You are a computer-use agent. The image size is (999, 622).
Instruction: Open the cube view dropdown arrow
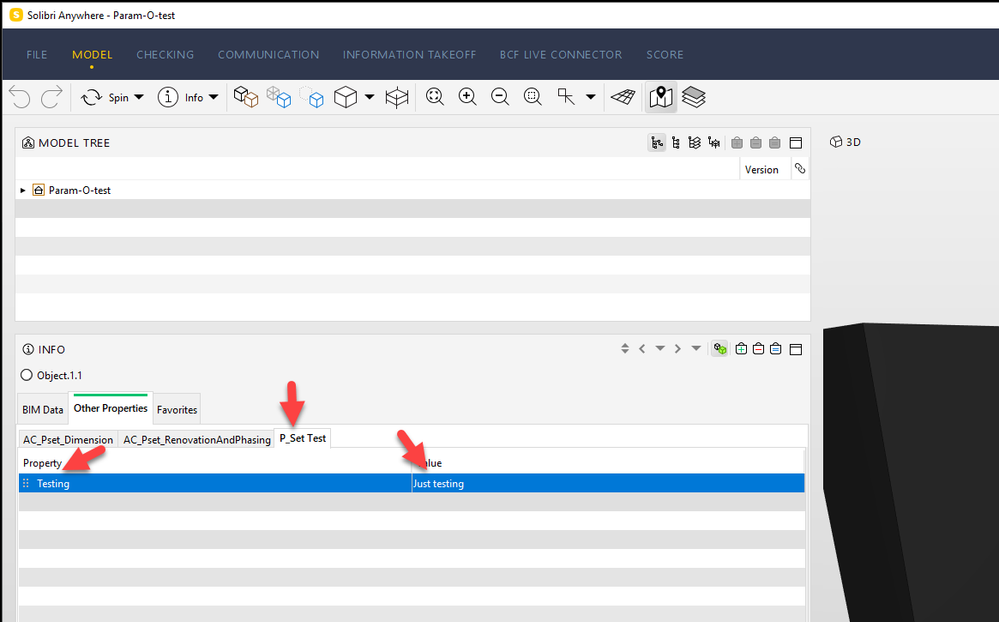point(370,98)
